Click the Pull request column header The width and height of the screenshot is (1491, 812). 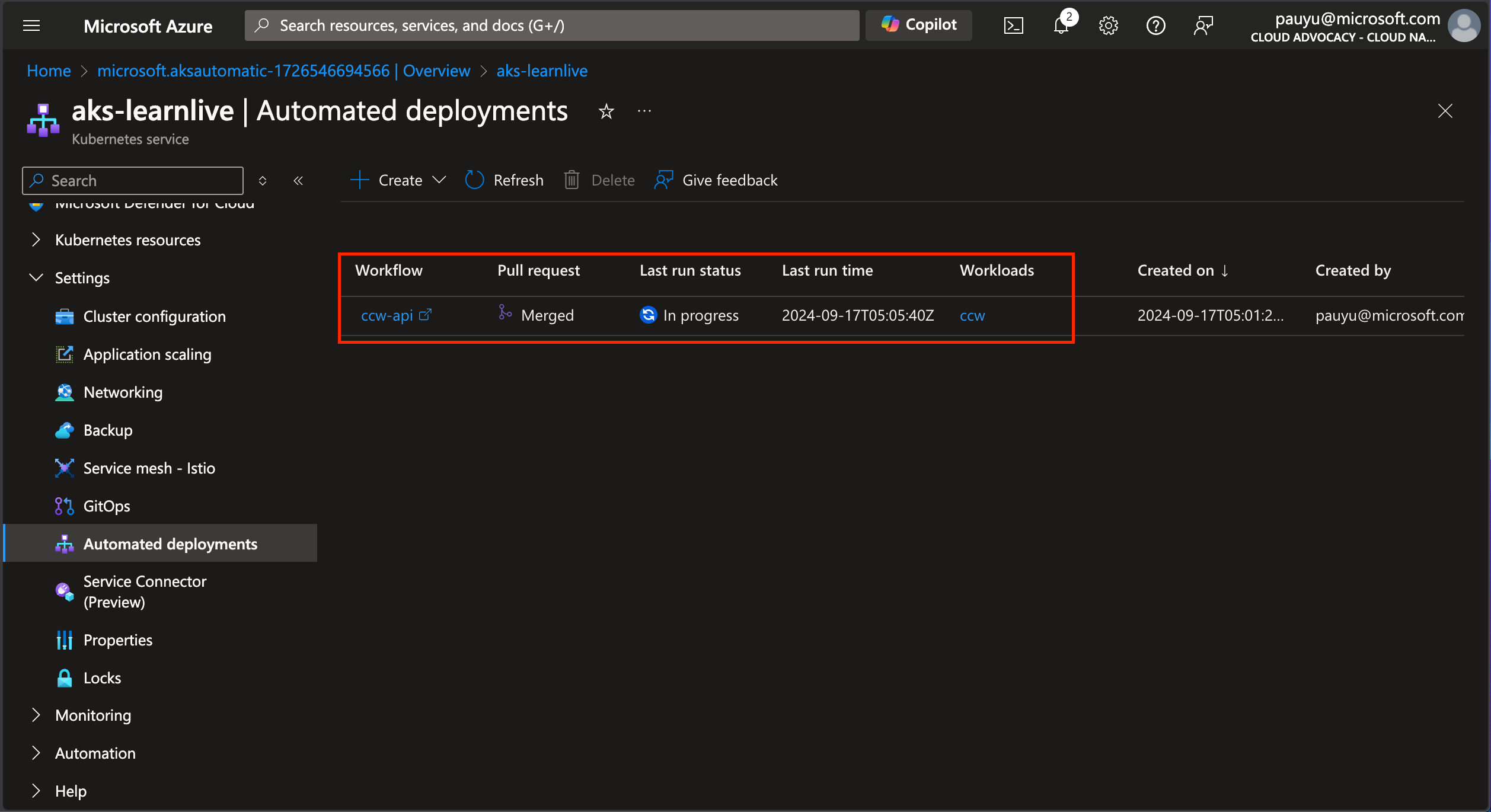pyautogui.click(x=538, y=271)
